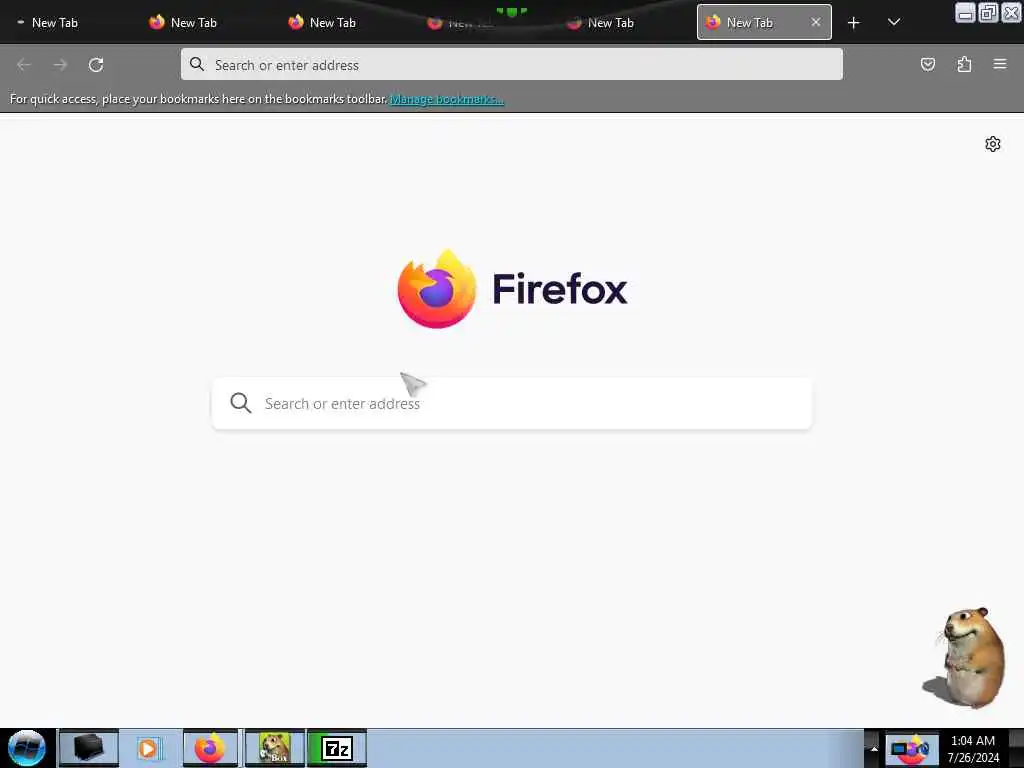This screenshot has width=1024, height=768.
Task: Go back using the Back arrow
Action: click(x=24, y=65)
